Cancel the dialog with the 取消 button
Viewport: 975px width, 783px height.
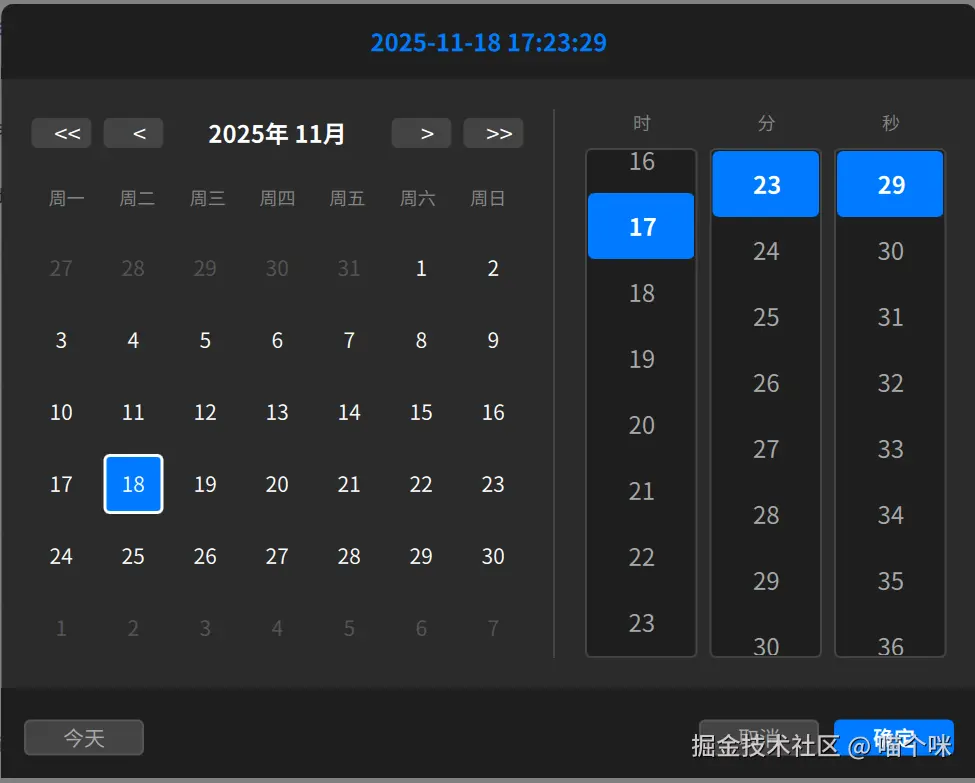point(760,731)
